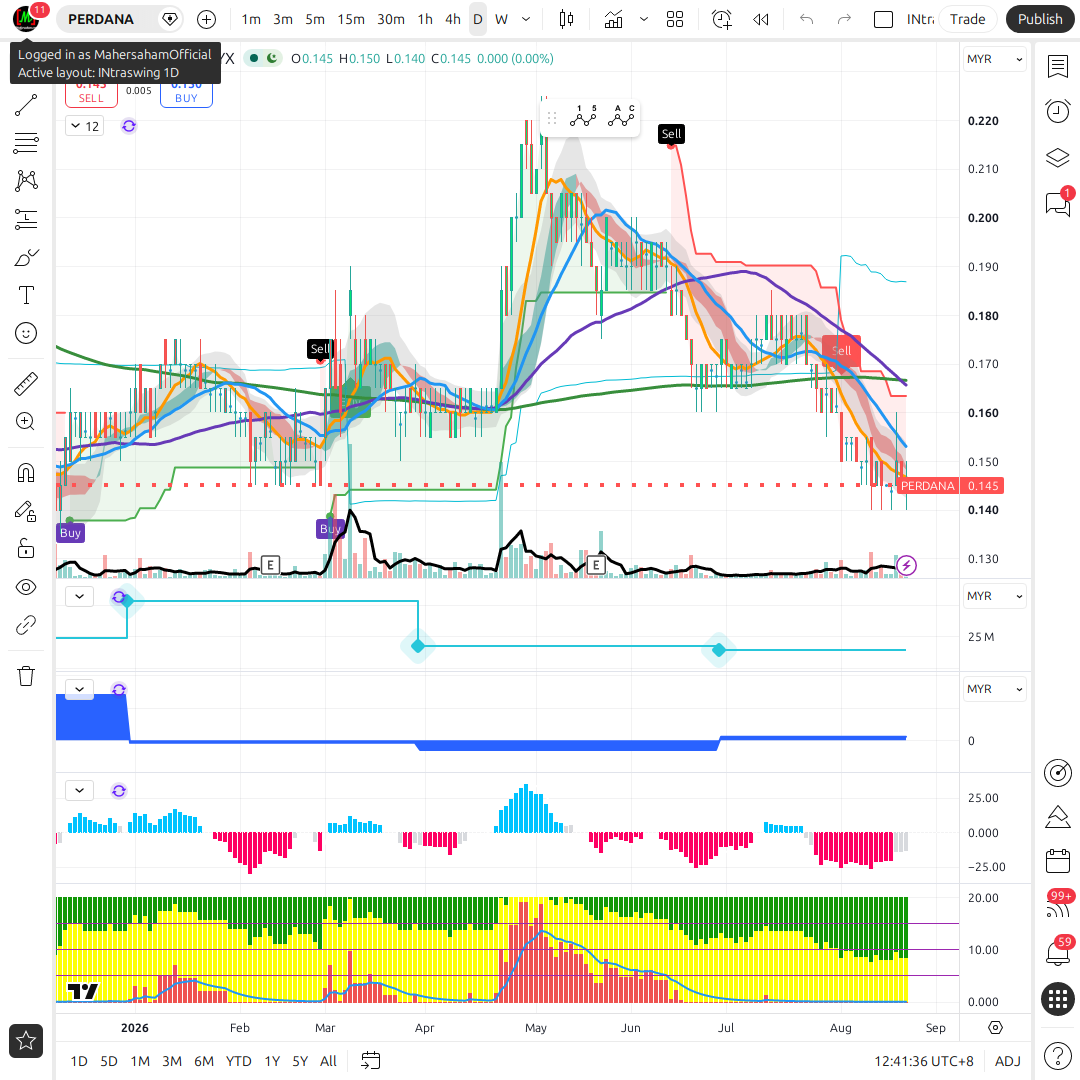
Task: Select the trend line drawing tool
Action: (25, 105)
